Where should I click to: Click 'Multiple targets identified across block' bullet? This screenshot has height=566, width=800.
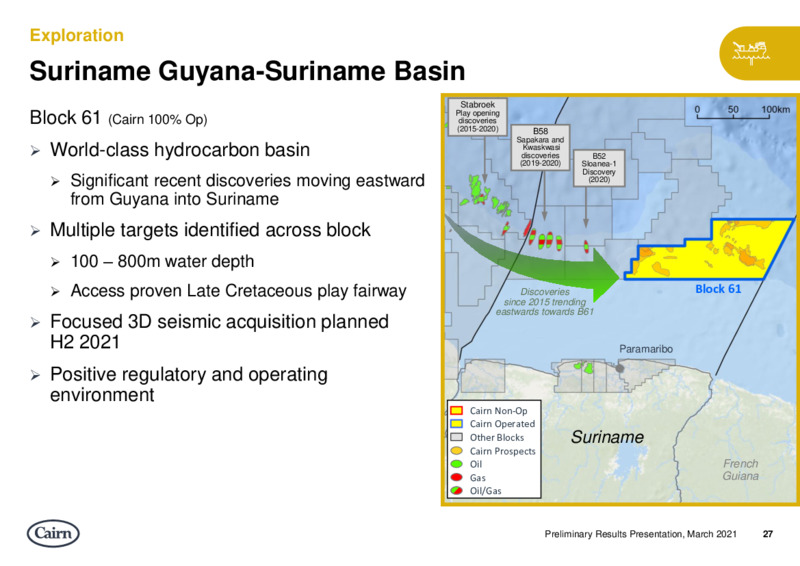coord(210,230)
